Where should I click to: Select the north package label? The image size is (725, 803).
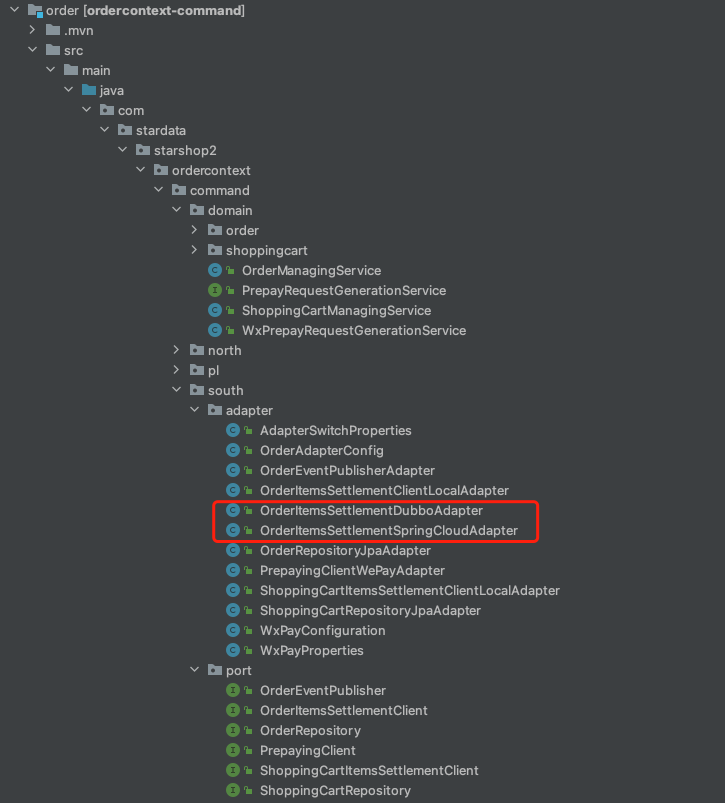(x=224, y=350)
